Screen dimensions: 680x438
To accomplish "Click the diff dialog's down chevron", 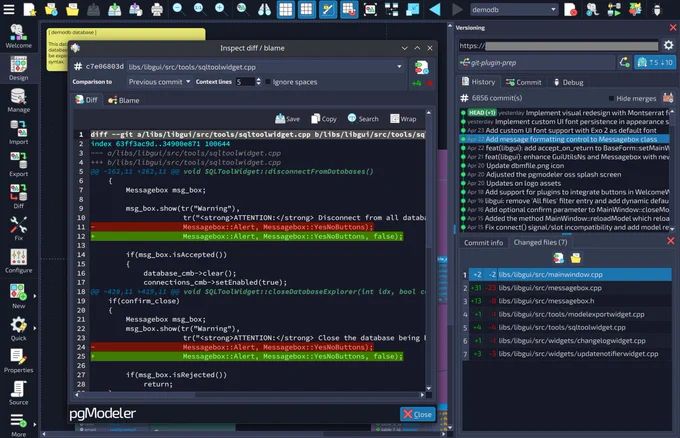I will pyautogui.click(x=404, y=48).
